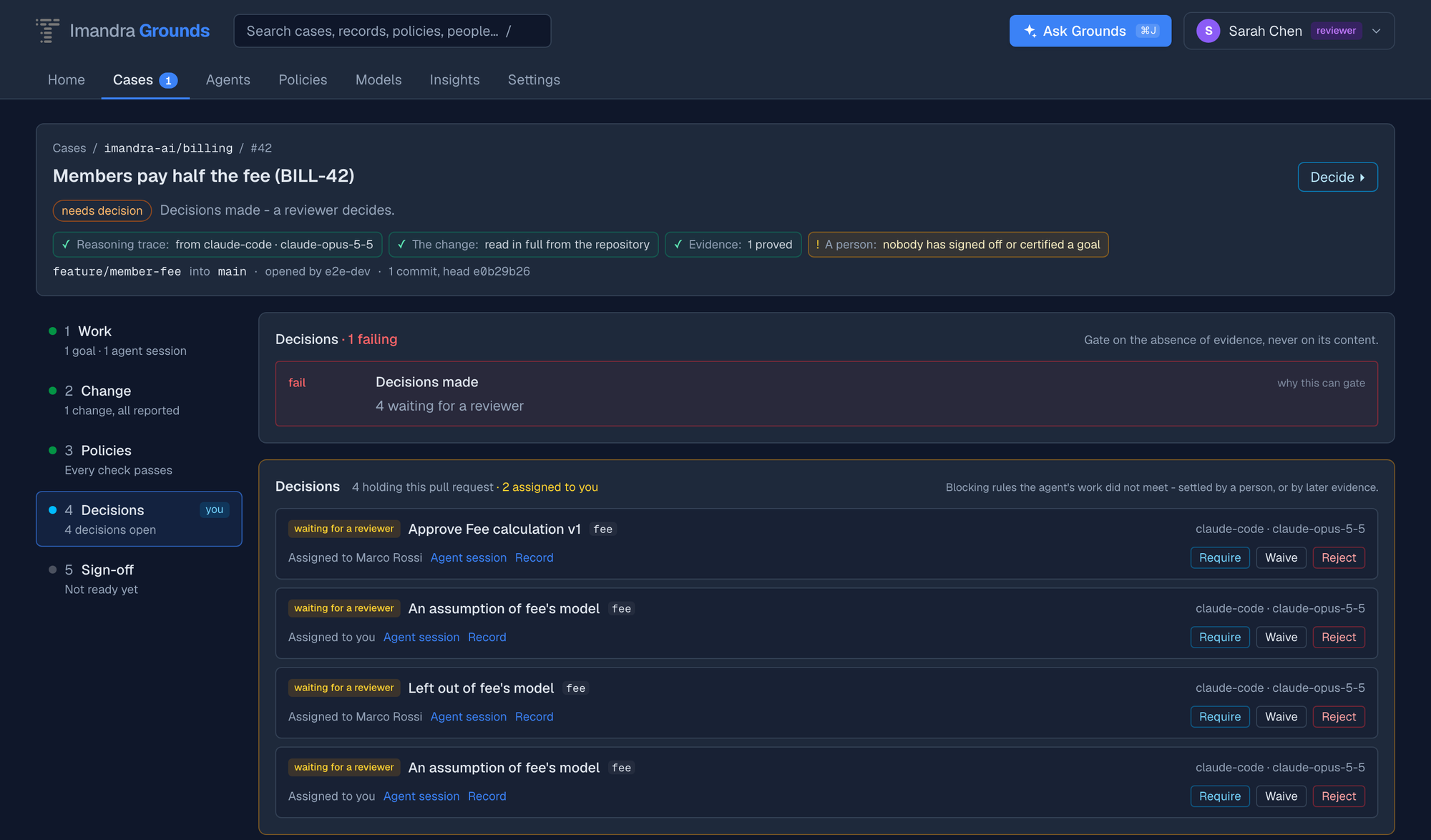Select step 4 Decisions in sidebar
The height and width of the screenshot is (840, 1431).
tap(139, 519)
